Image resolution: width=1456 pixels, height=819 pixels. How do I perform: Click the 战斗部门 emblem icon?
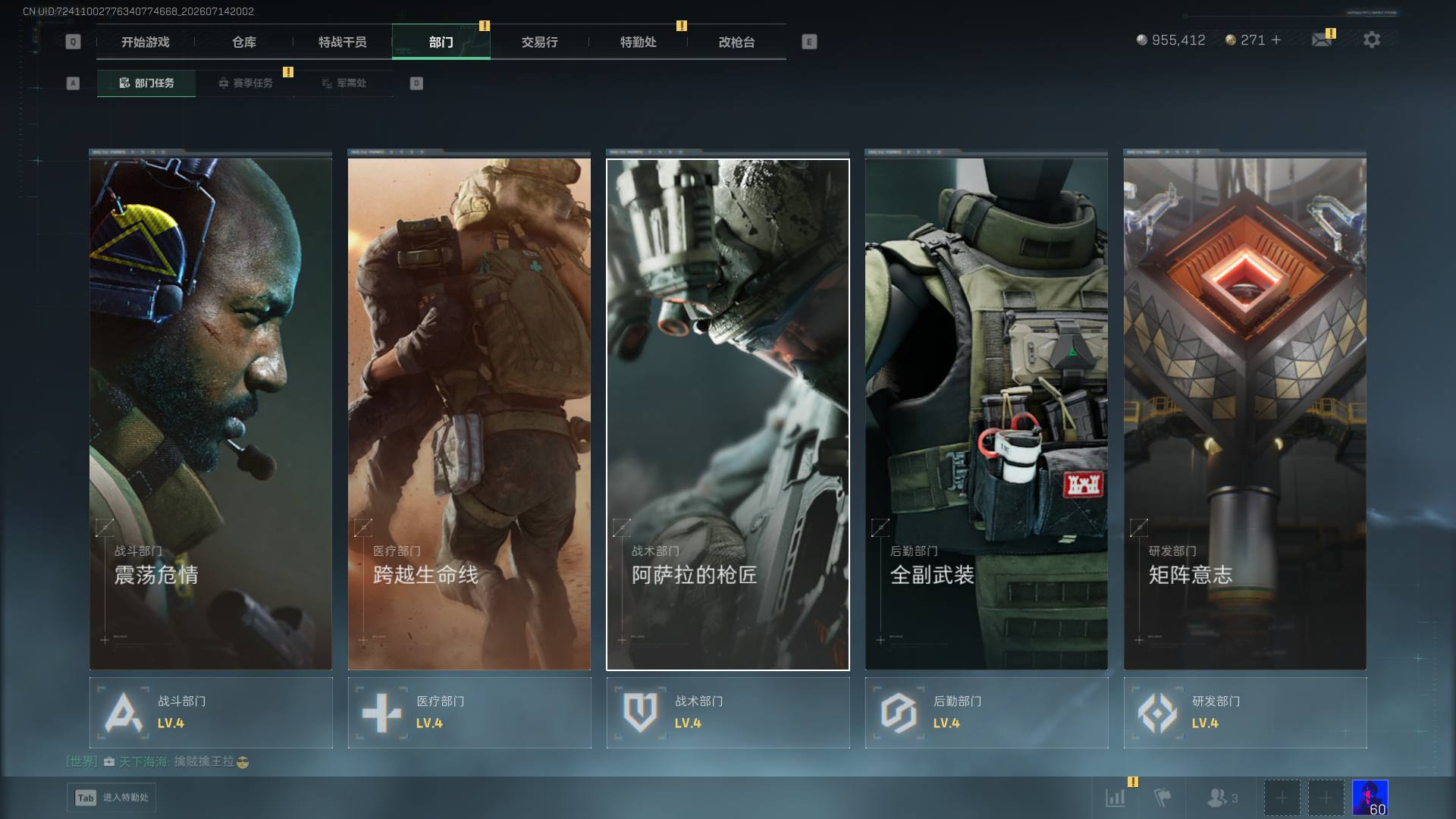[124, 713]
